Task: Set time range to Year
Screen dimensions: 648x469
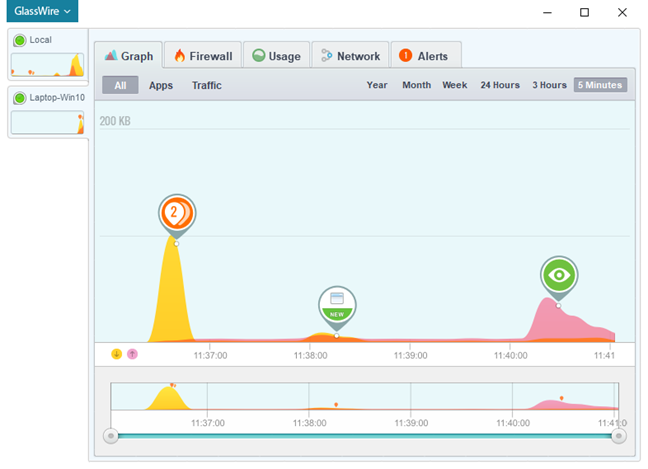Action: [x=377, y=85]
